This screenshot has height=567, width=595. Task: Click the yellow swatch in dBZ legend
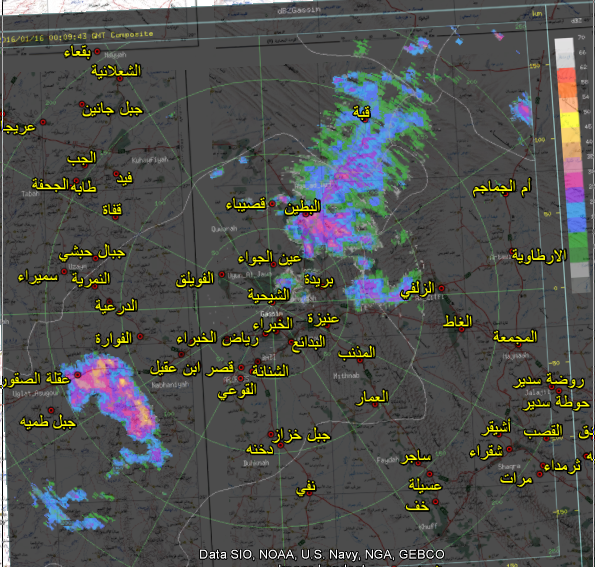(571, 121)
